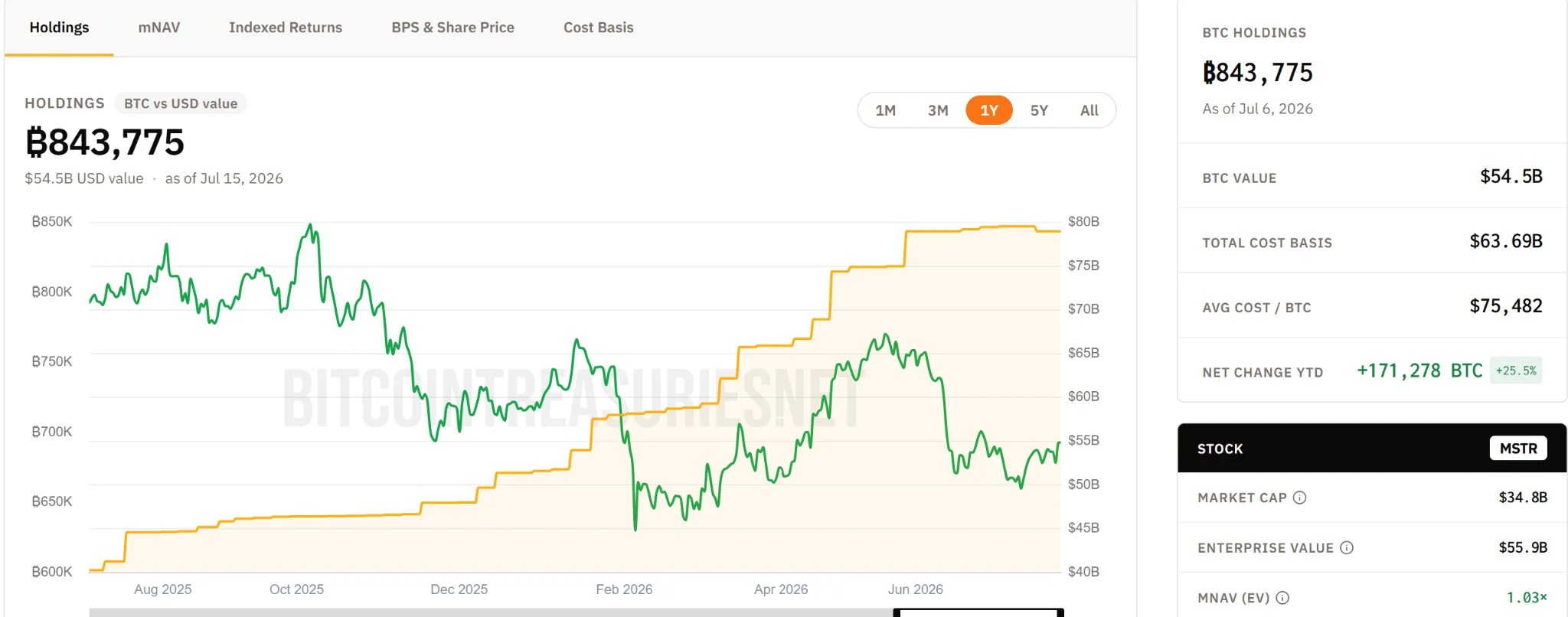The image size is (1568, 617).
Task: Click the +171,278 BTC net change value
Action: [1419, 371]
